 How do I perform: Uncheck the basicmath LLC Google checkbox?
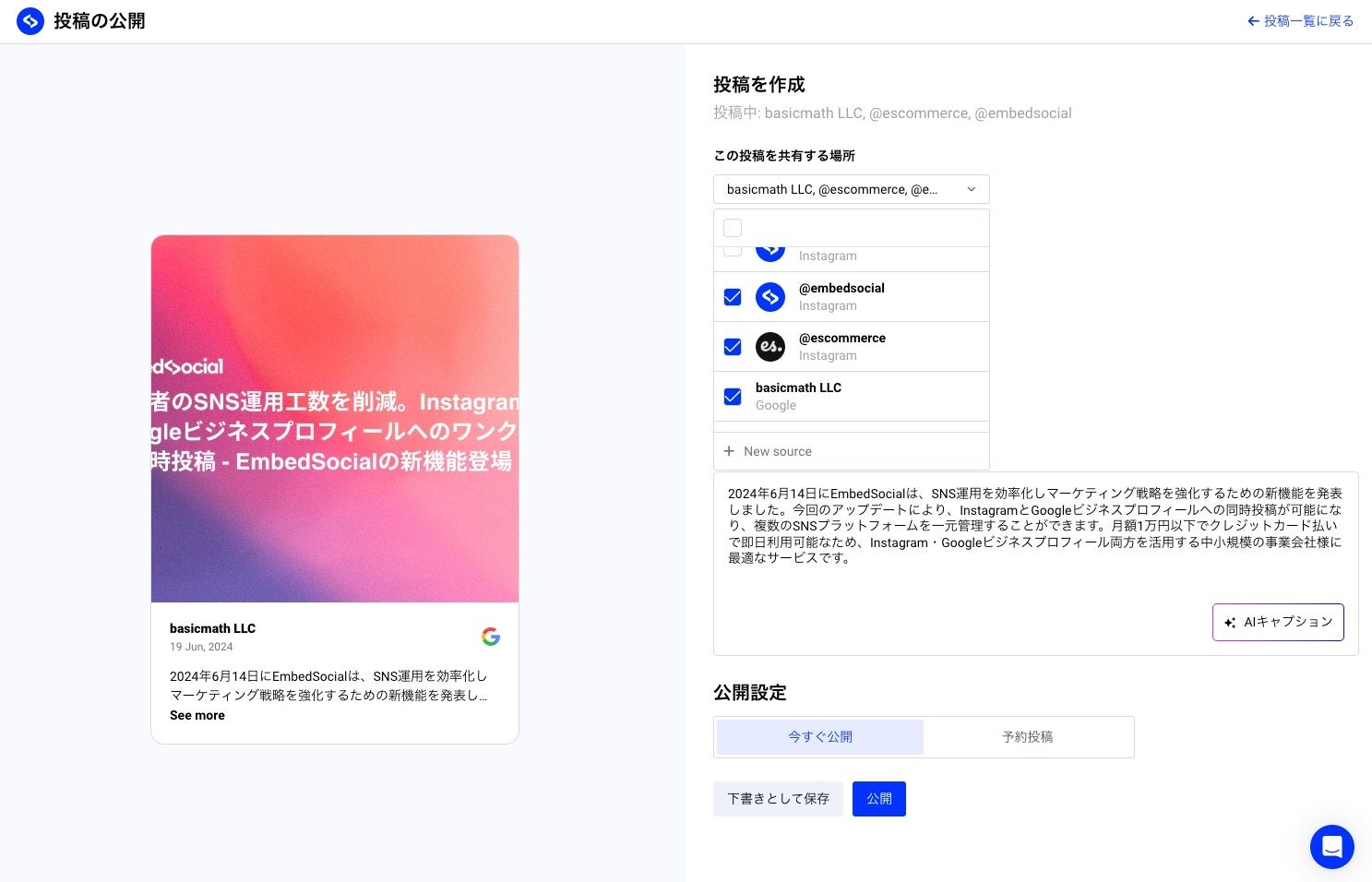click(x=733, y=397)
